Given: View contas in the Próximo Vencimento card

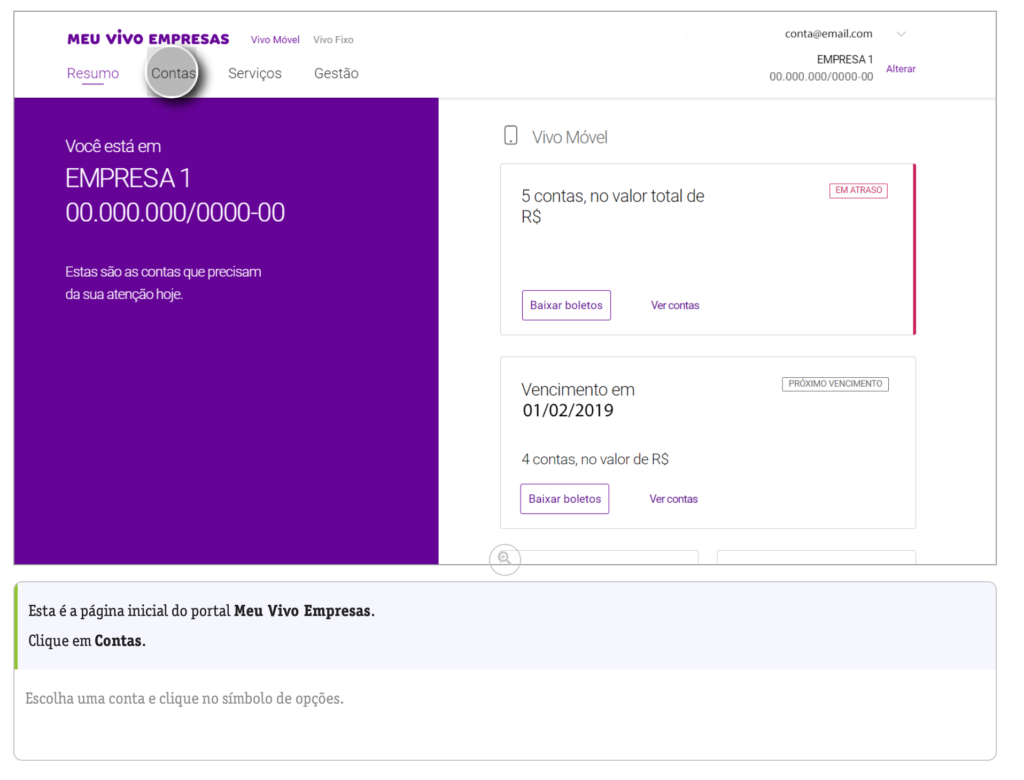Looking at the screenshot, I should [x=673, y=498].
